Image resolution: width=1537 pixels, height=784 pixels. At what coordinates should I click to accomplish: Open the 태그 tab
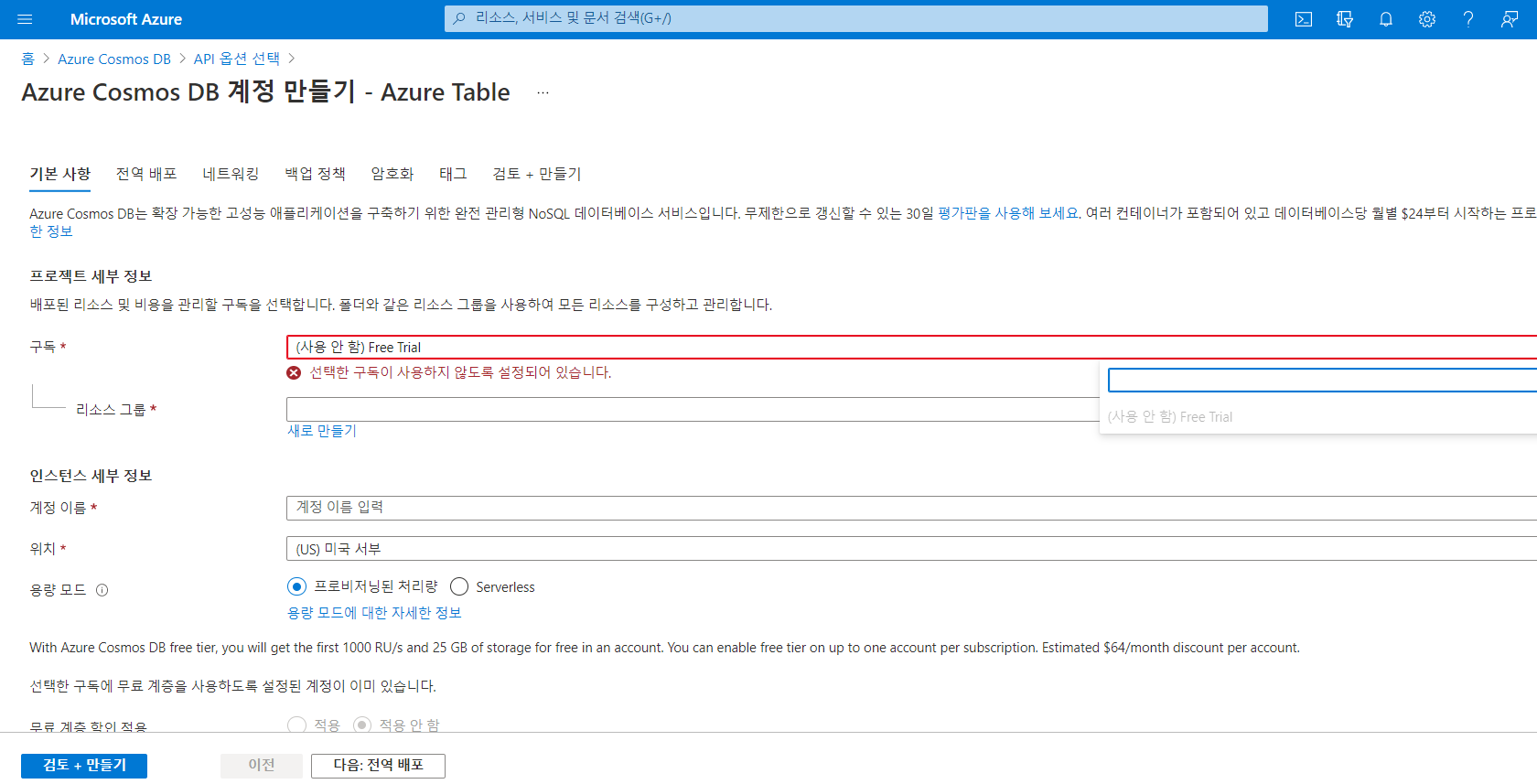(453, 174)
